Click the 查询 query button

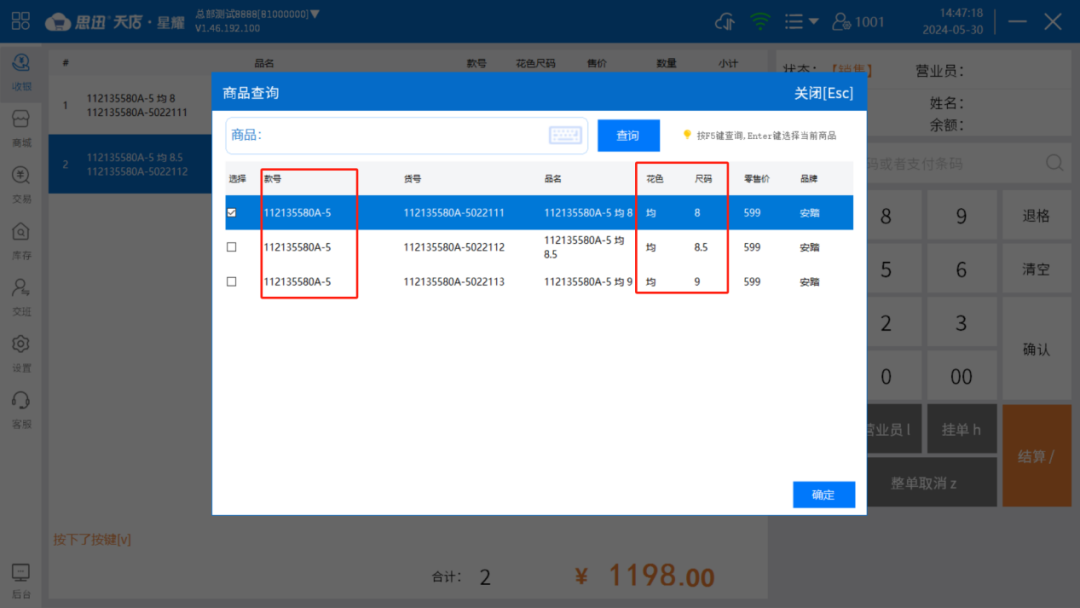tap(628, 135)
